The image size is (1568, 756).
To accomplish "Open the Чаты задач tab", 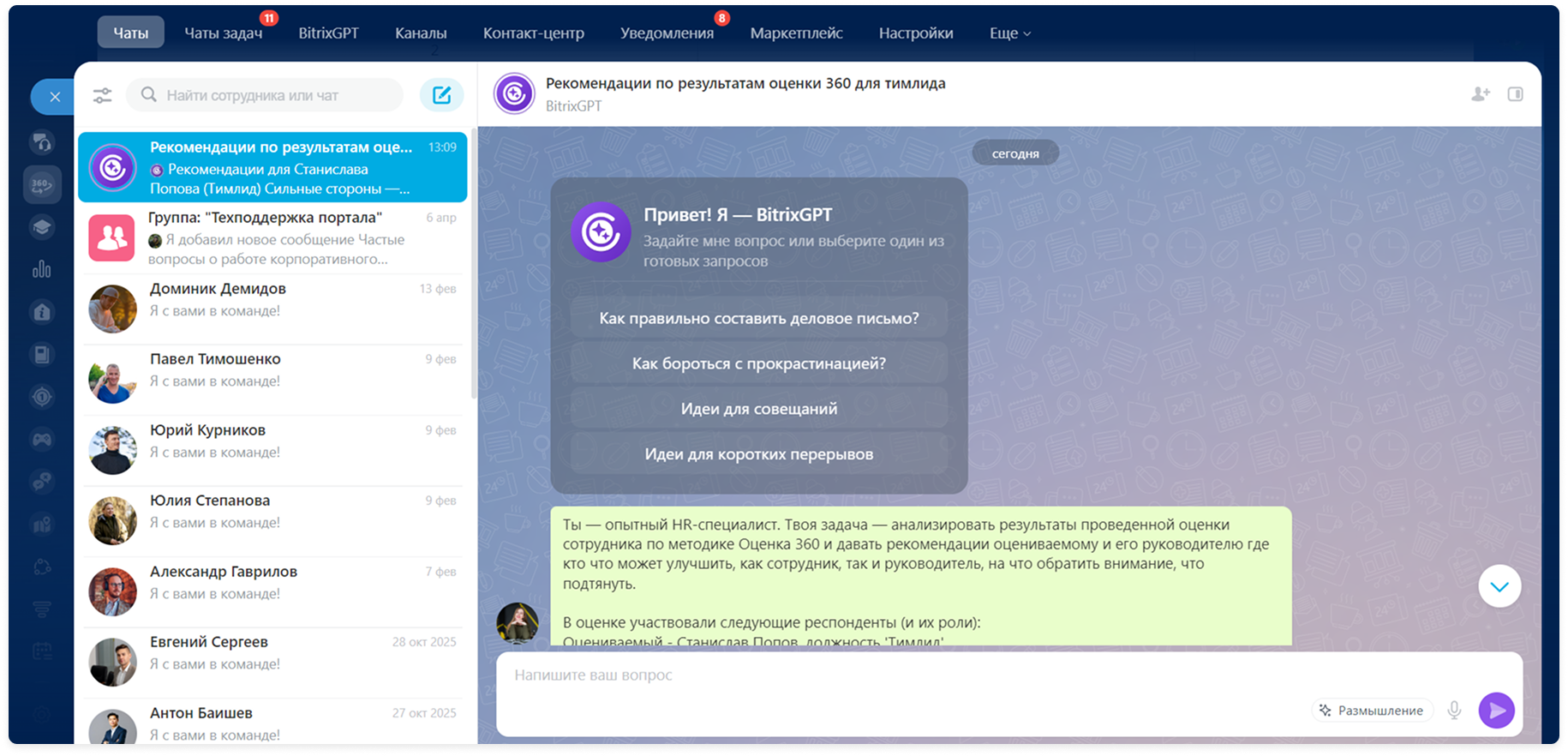I will pyautogui.click(x=224, y=33).
